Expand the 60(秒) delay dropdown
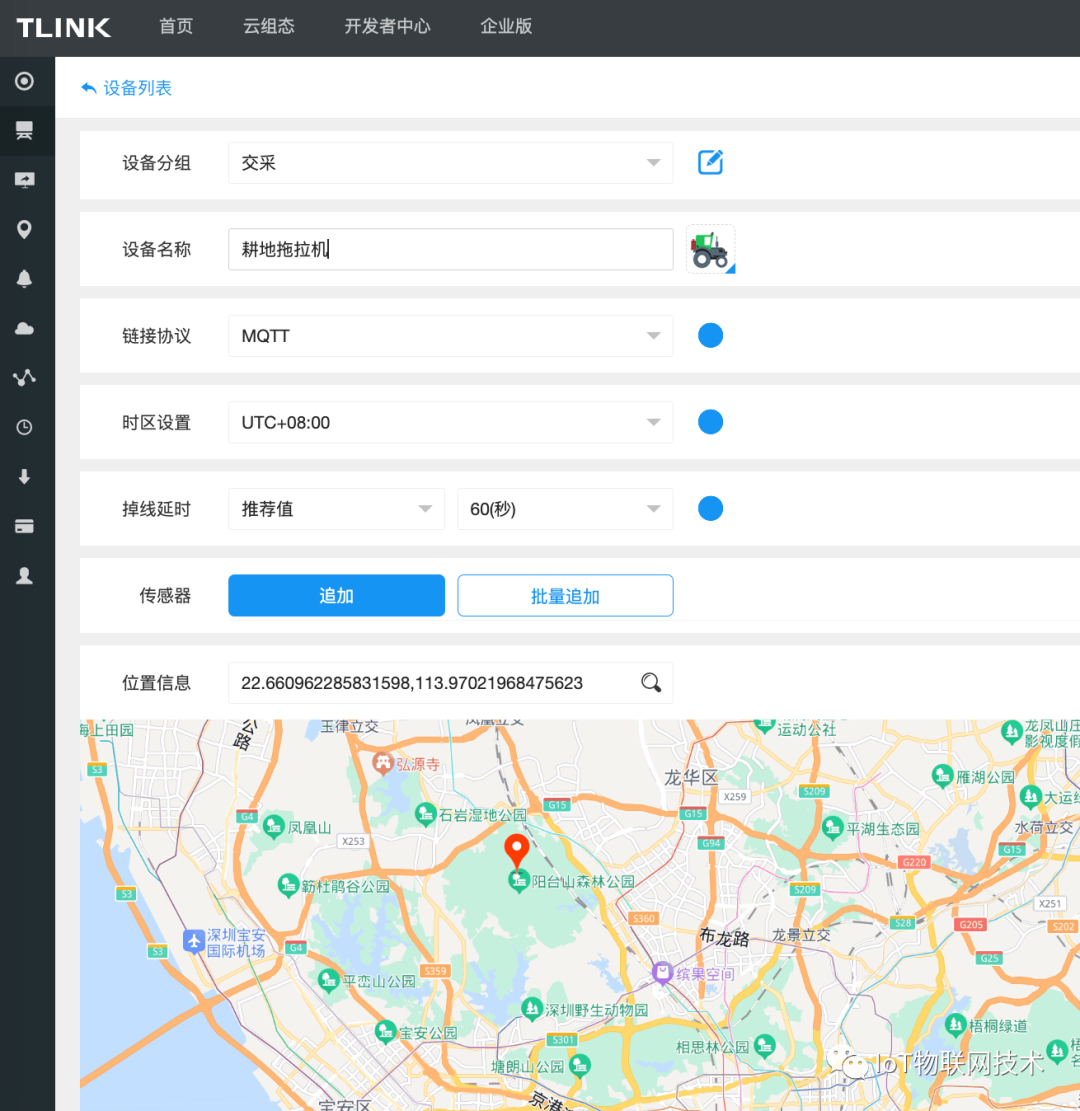Screen dimensions: 1080x1111 point(565,509)
